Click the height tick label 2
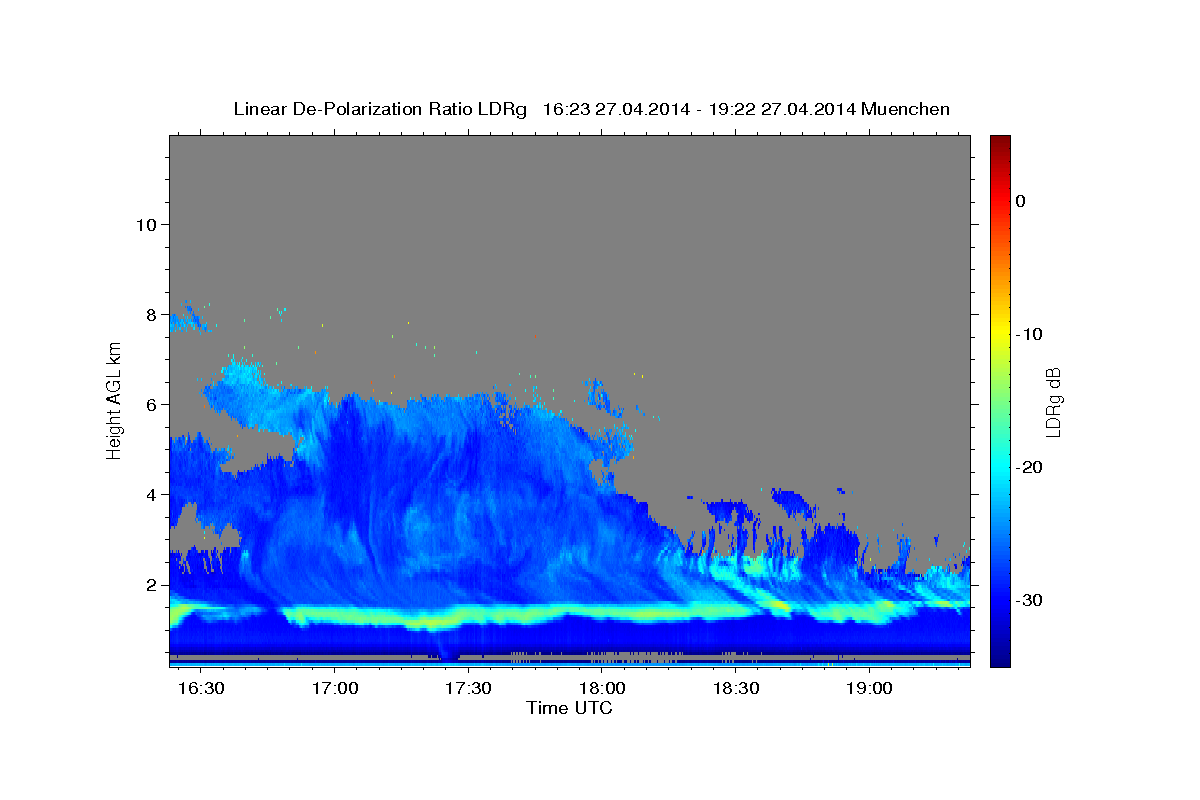1200x800 pixels. click(x=150, y=585)
